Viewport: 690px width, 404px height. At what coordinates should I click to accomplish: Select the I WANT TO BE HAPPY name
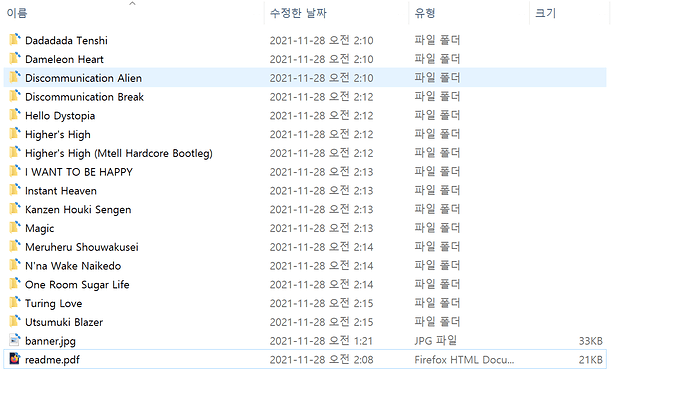pyautogui.click(x=79, y=172)
